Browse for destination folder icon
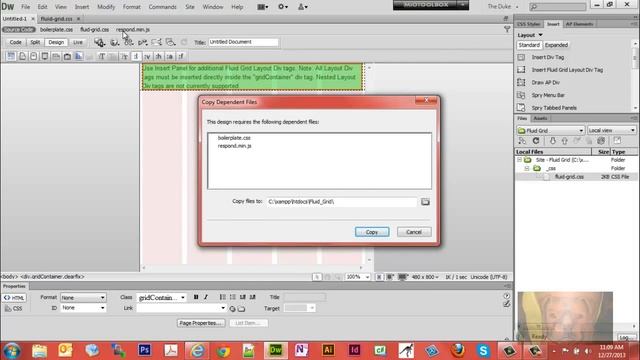 [425, 202]
